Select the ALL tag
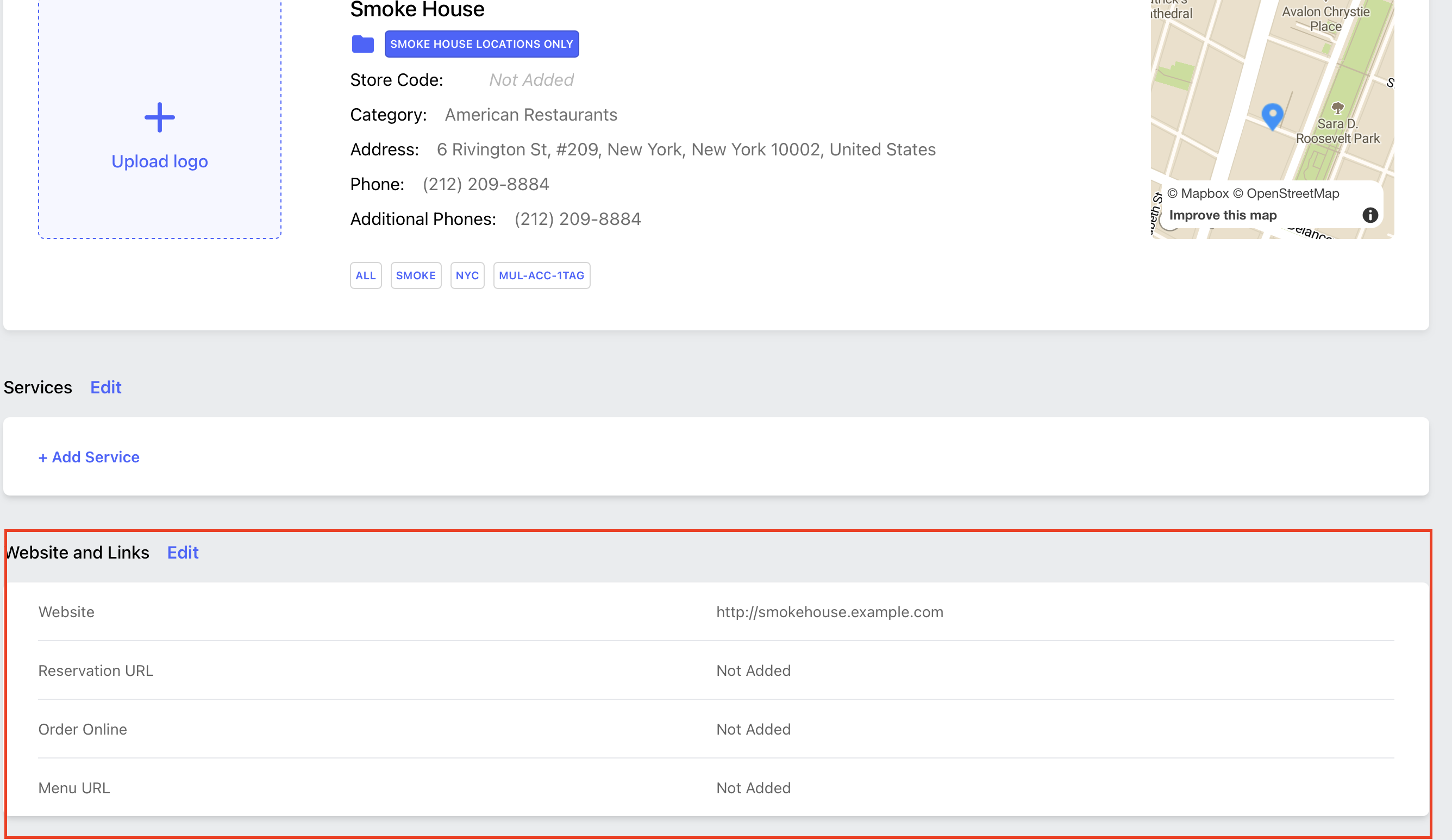1452x840 pixels. pos(365,275)
